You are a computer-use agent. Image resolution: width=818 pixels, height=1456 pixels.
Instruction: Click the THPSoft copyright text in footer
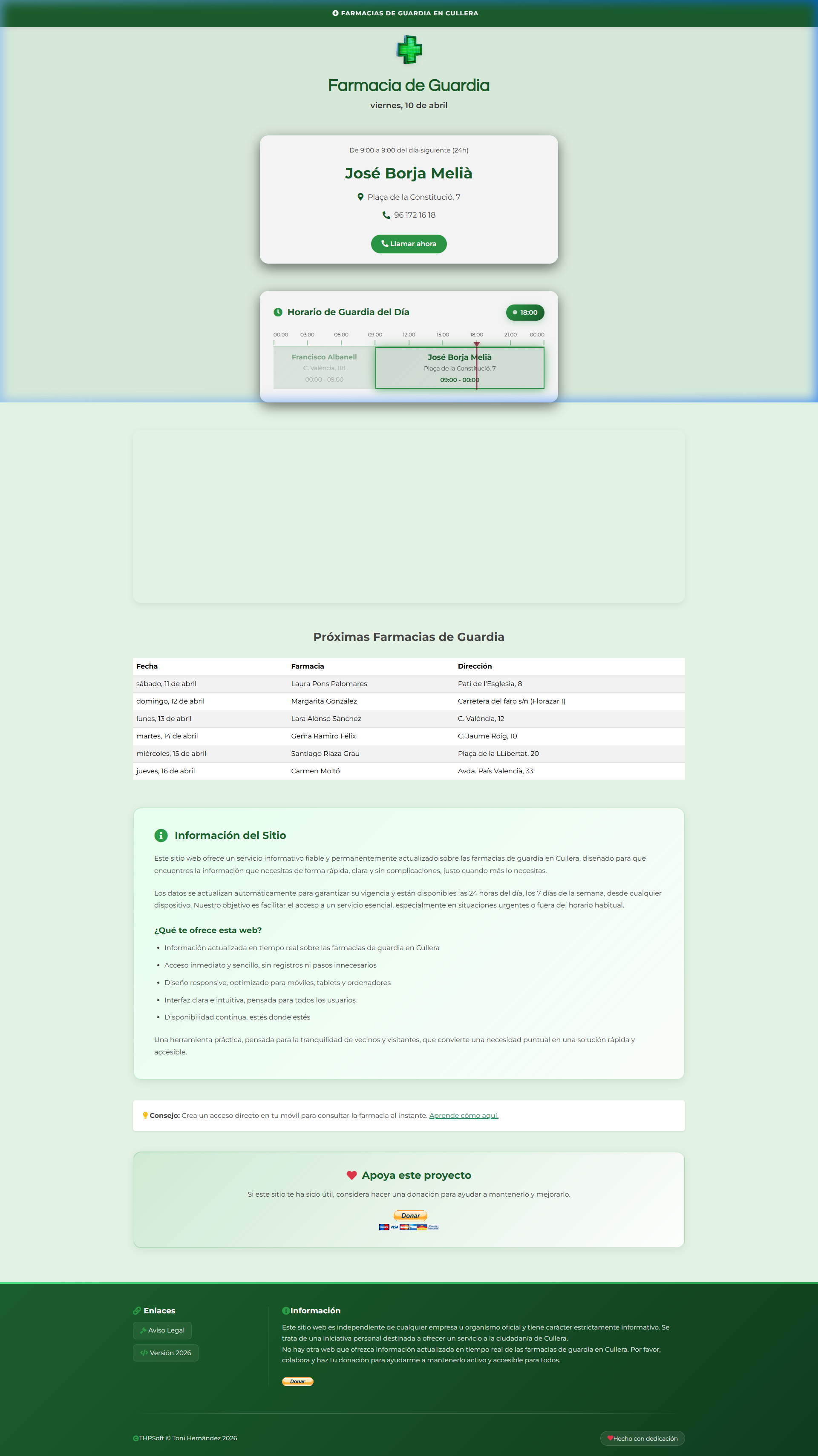pos(187,1439)
